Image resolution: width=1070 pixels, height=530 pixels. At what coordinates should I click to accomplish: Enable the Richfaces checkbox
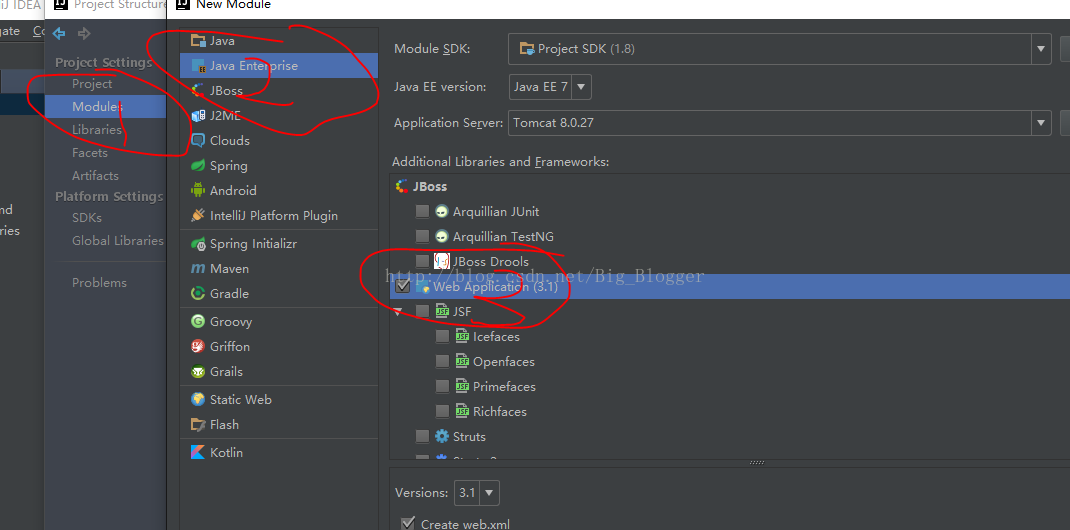[x=442, y=411]
